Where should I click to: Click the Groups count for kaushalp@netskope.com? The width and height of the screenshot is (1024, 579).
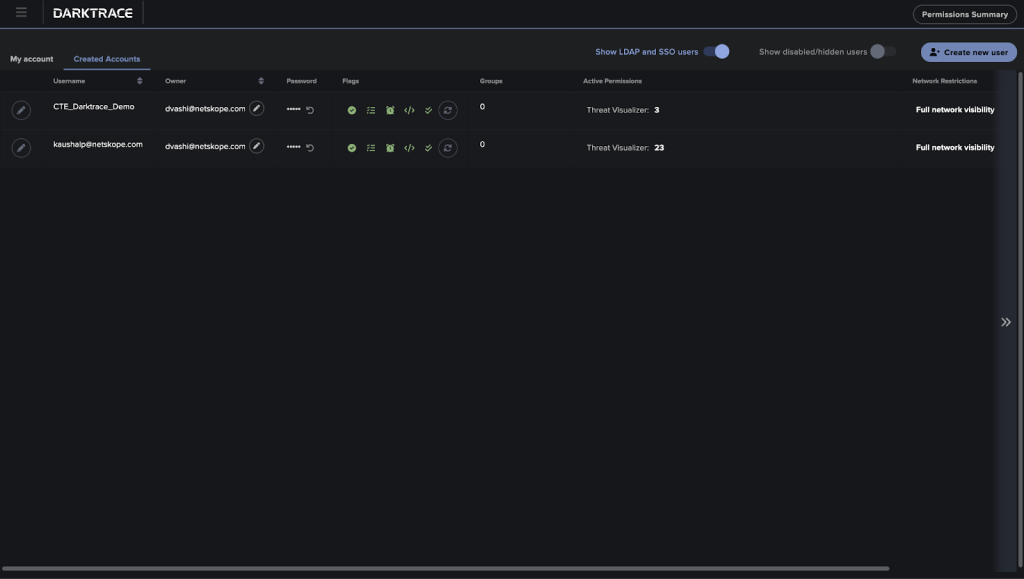[482, 144]
